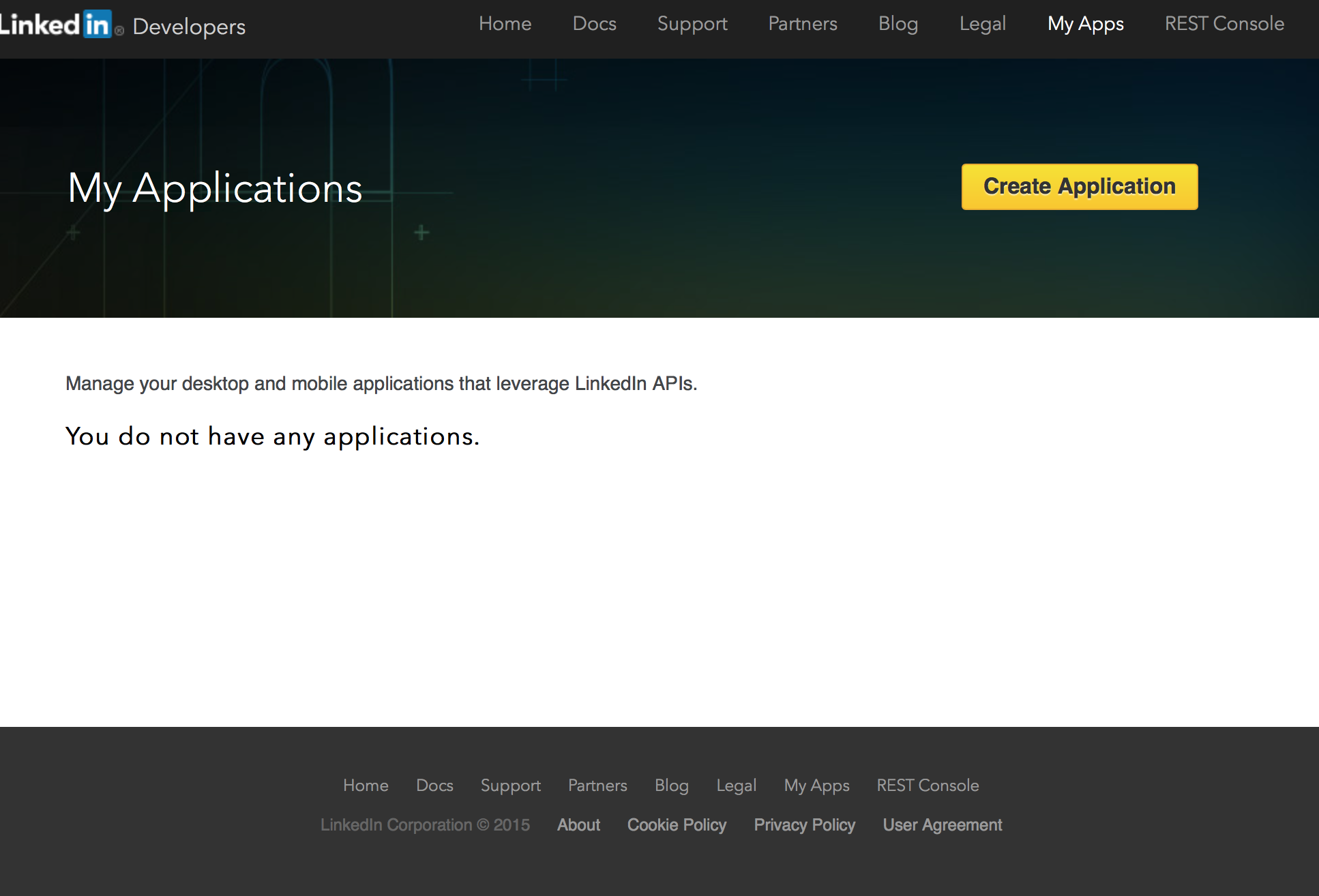Viewport: 1319px width, 896px height.
Task: Open the User Agreement from the footer
Action: 942,825
